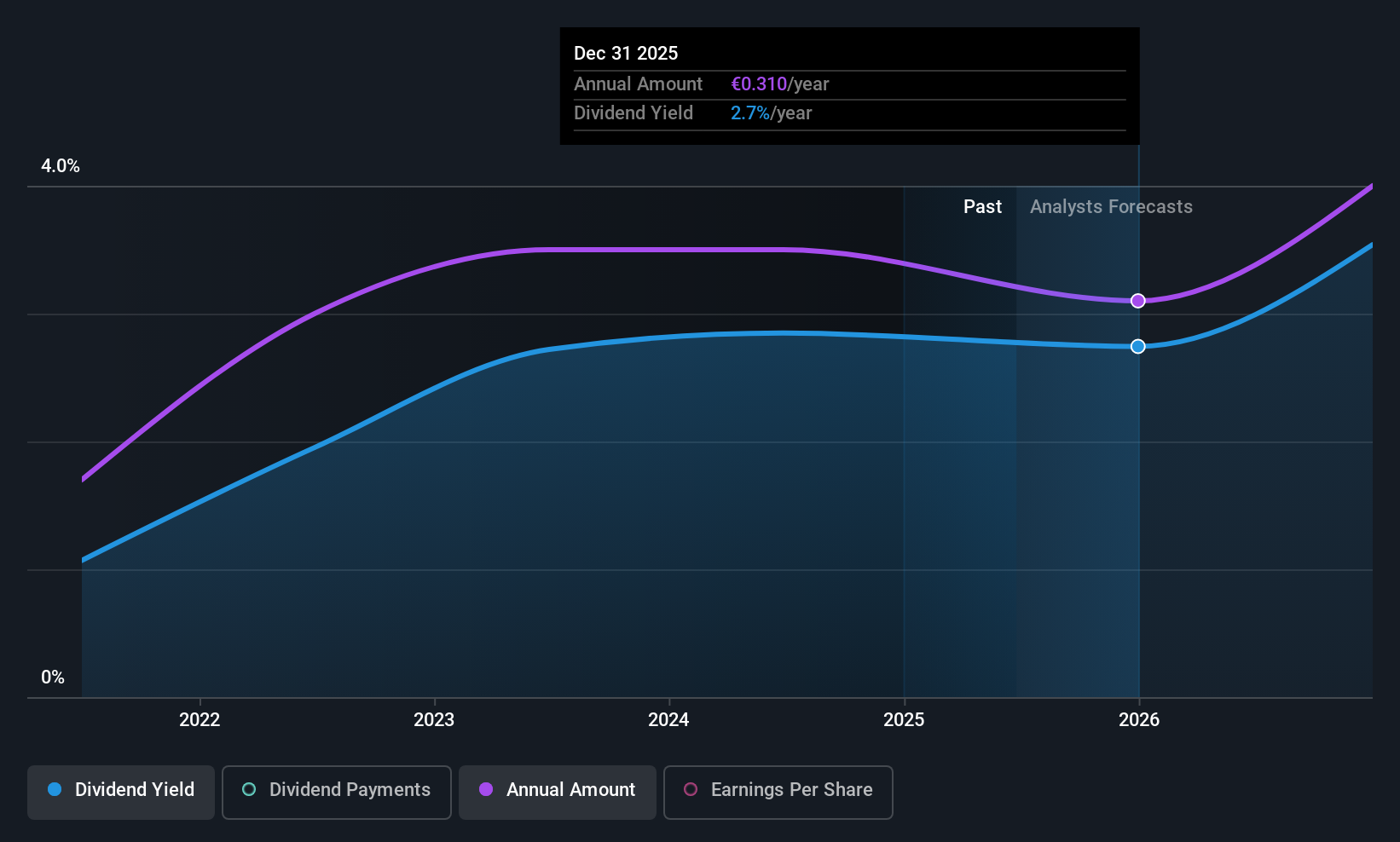Click the 4.0% y-axis label

pyautogui.click(x=61, y=166)
